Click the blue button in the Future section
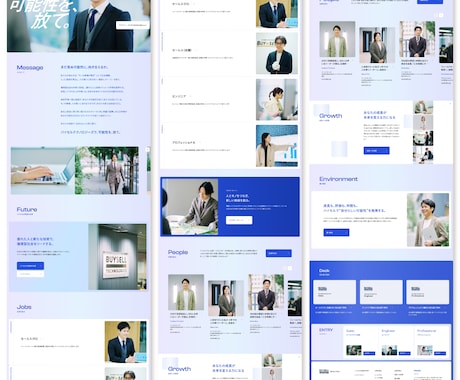460x380 pixels. point(30,266)
